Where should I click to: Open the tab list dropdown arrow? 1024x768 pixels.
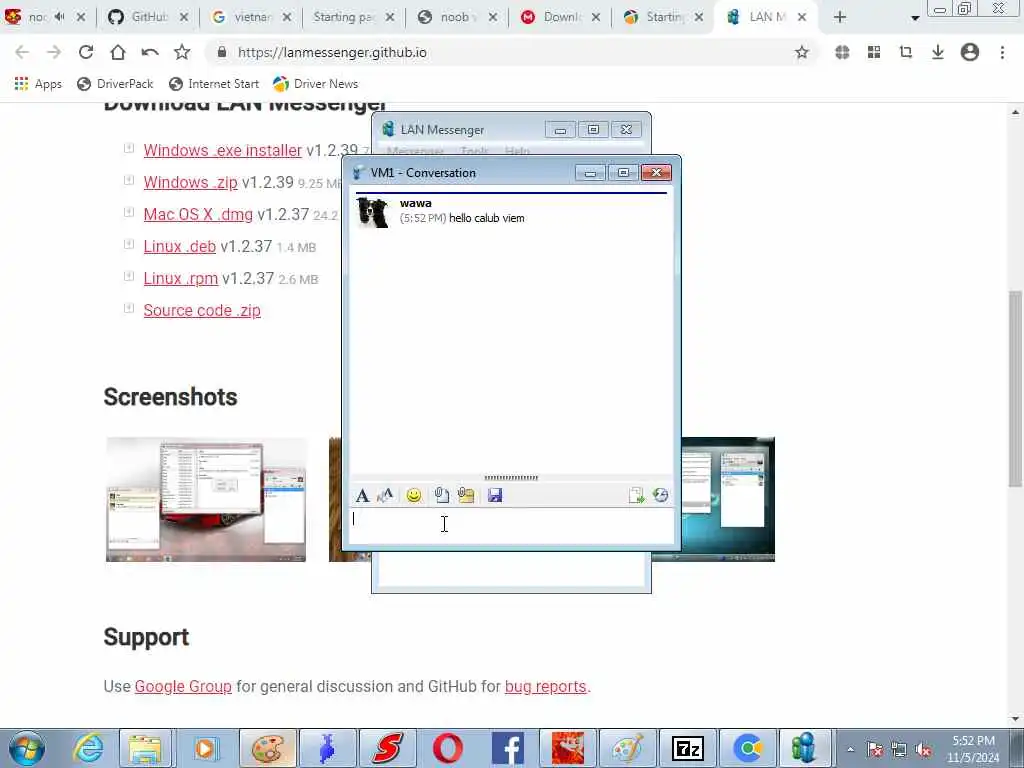point(915,18)
